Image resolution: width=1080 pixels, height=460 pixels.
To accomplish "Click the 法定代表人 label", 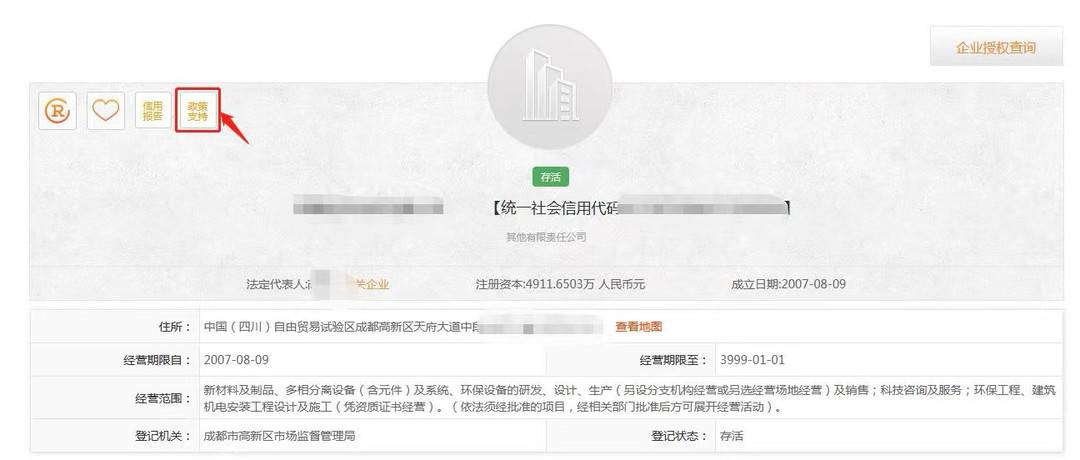I will (x=276, y=284).
